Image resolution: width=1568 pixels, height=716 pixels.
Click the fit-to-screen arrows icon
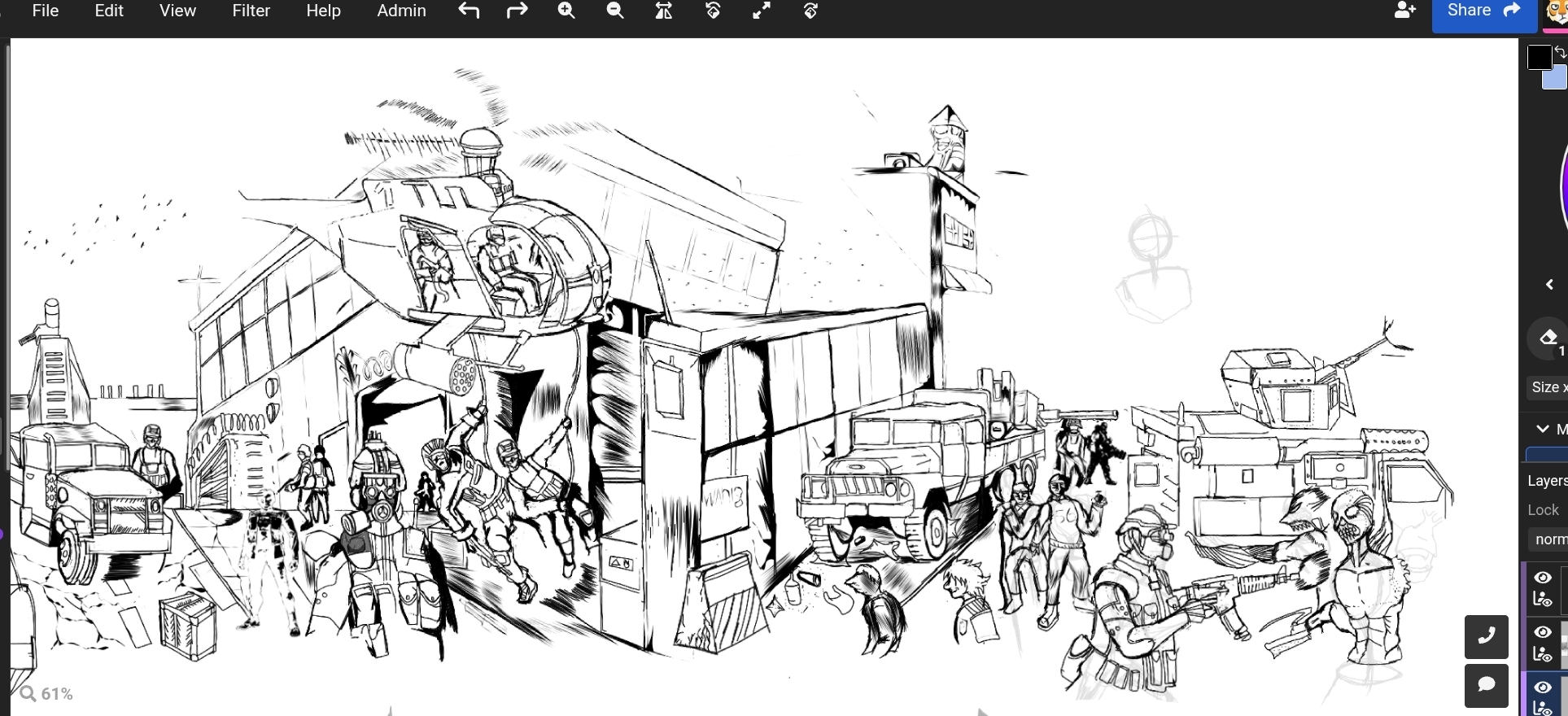[x=762, y=11]
